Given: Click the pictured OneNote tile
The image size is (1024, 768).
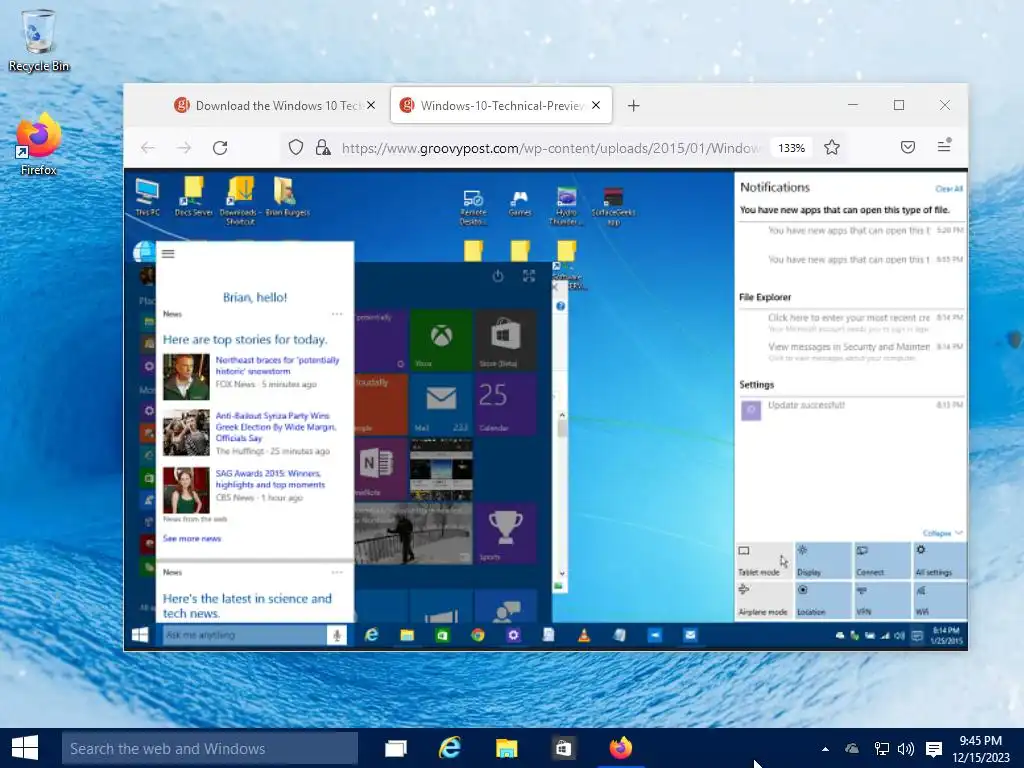Looking at the screenshot, I should [x=381, y=469].
